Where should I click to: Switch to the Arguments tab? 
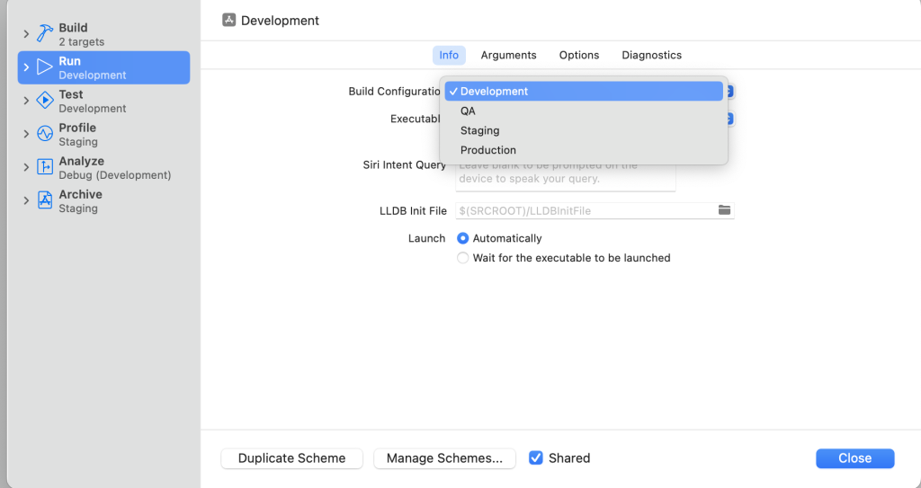(508, 55)
